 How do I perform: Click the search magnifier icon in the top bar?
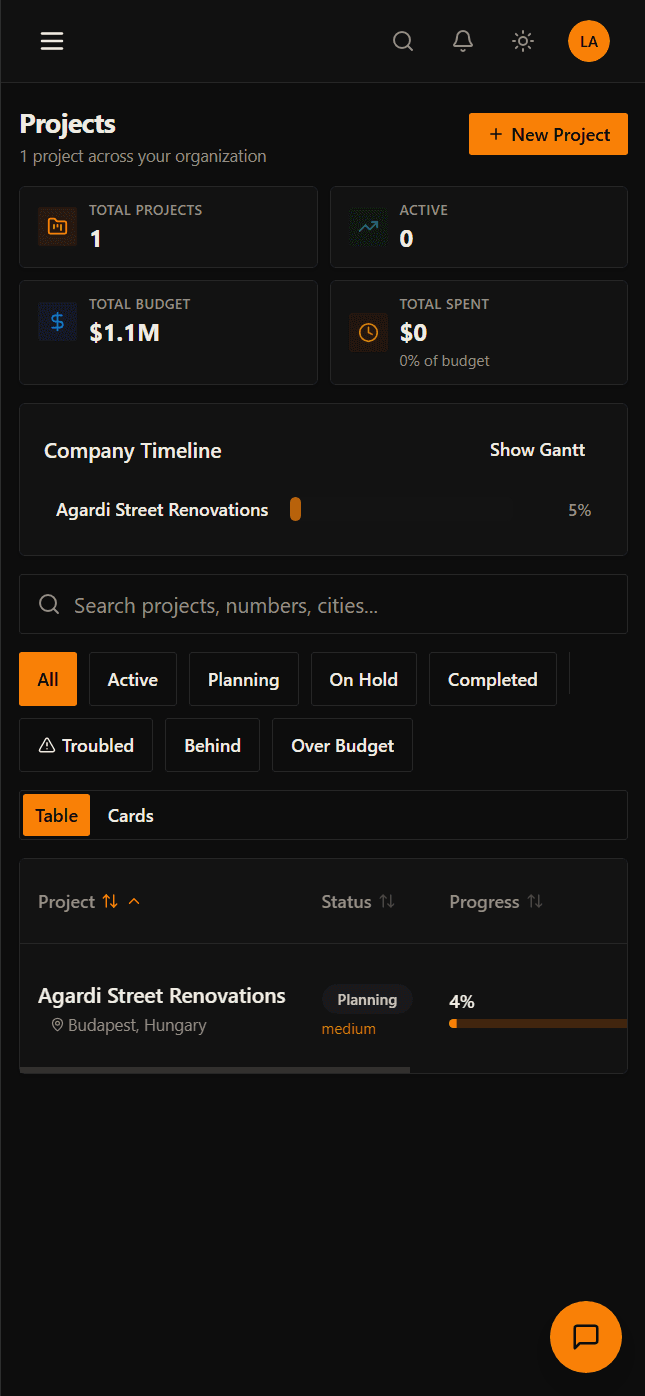[x=403, y=41]
